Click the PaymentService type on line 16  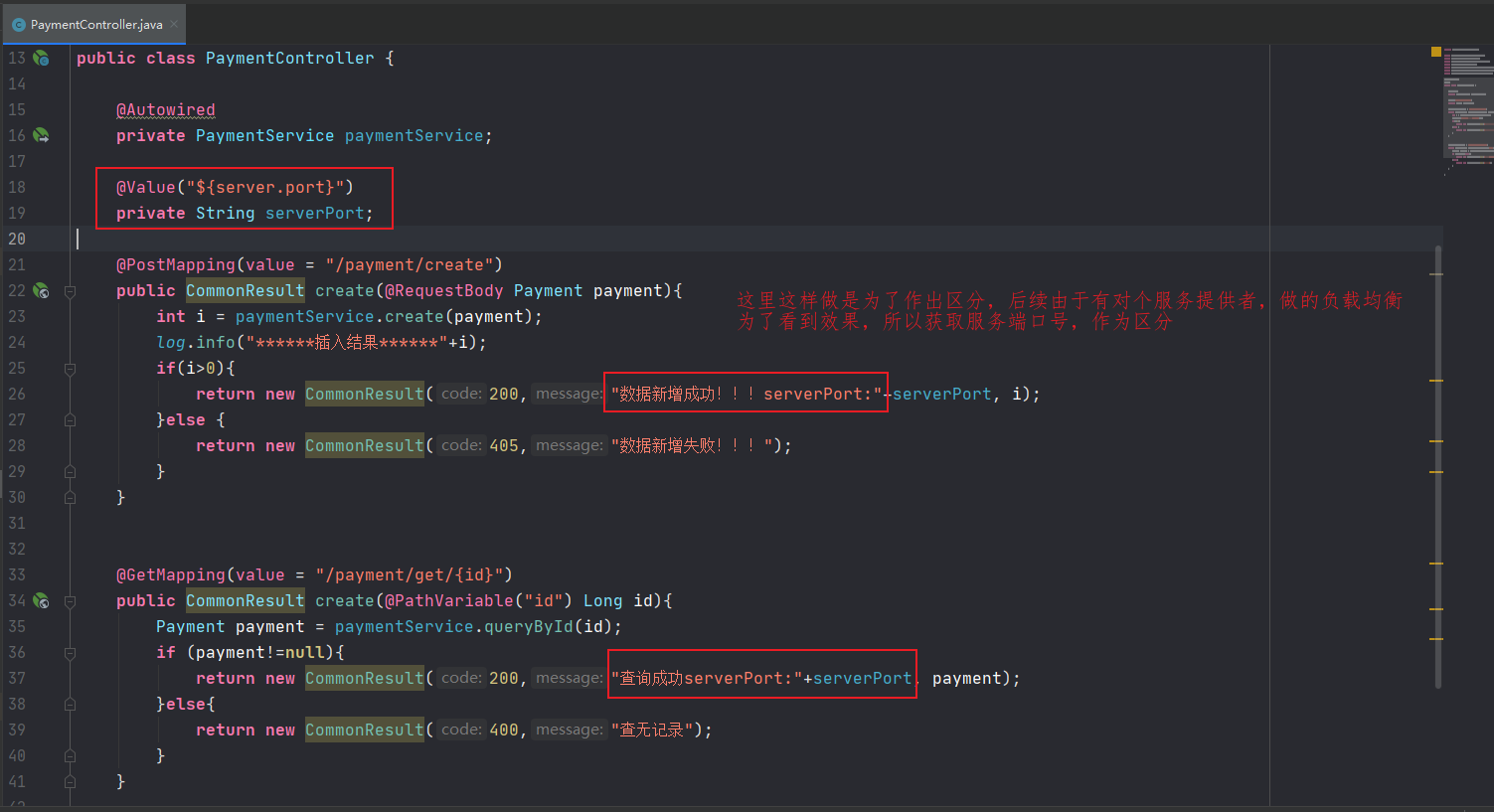click(264, 135)
